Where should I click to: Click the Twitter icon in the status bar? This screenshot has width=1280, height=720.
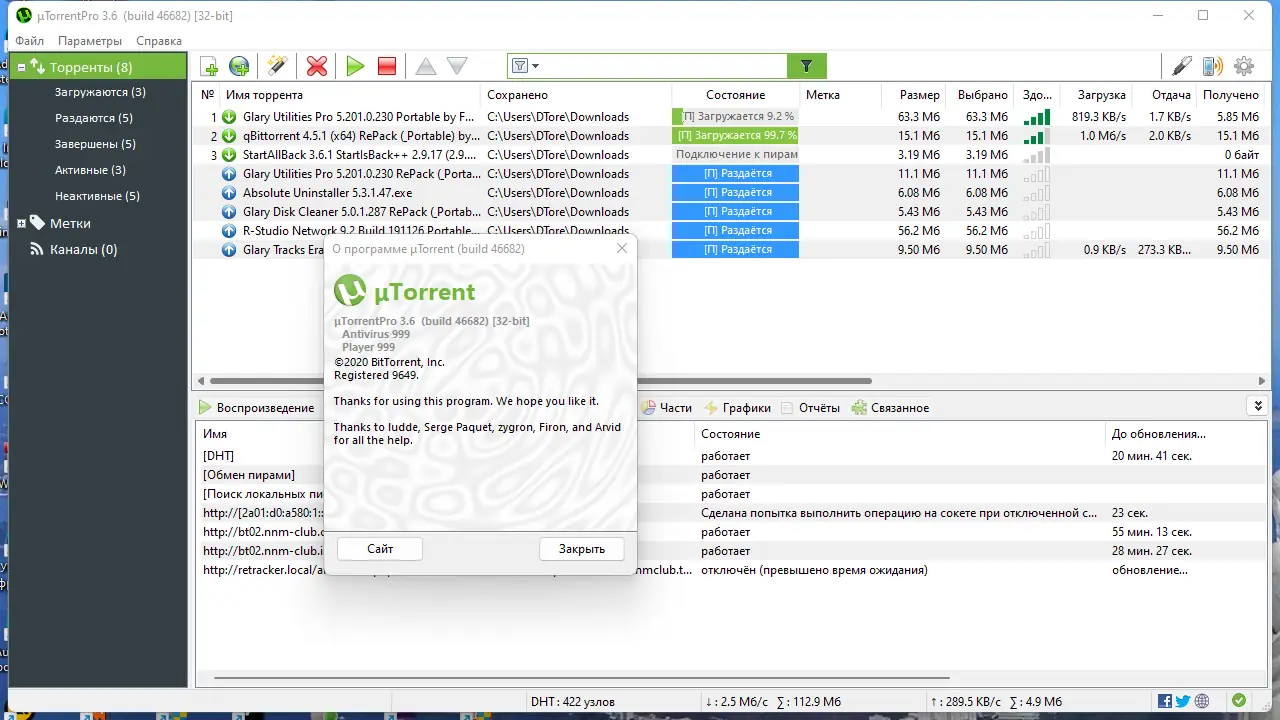point(1183,702)
